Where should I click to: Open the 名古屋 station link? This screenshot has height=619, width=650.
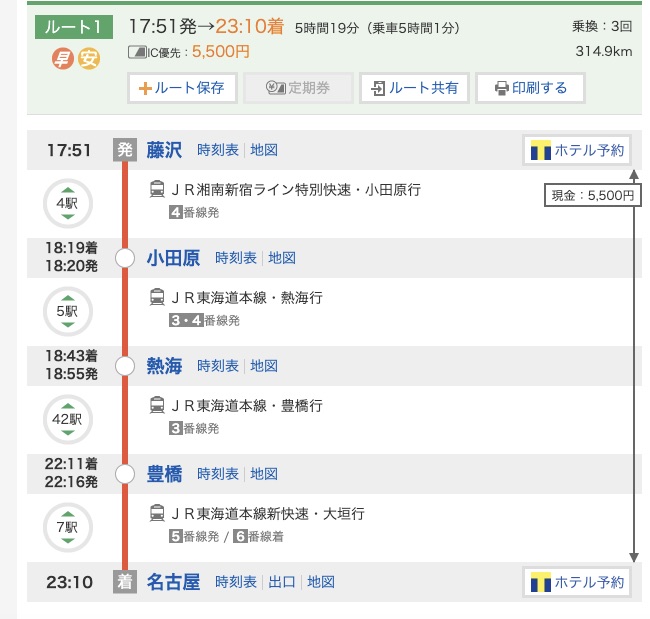pos(173,582)
